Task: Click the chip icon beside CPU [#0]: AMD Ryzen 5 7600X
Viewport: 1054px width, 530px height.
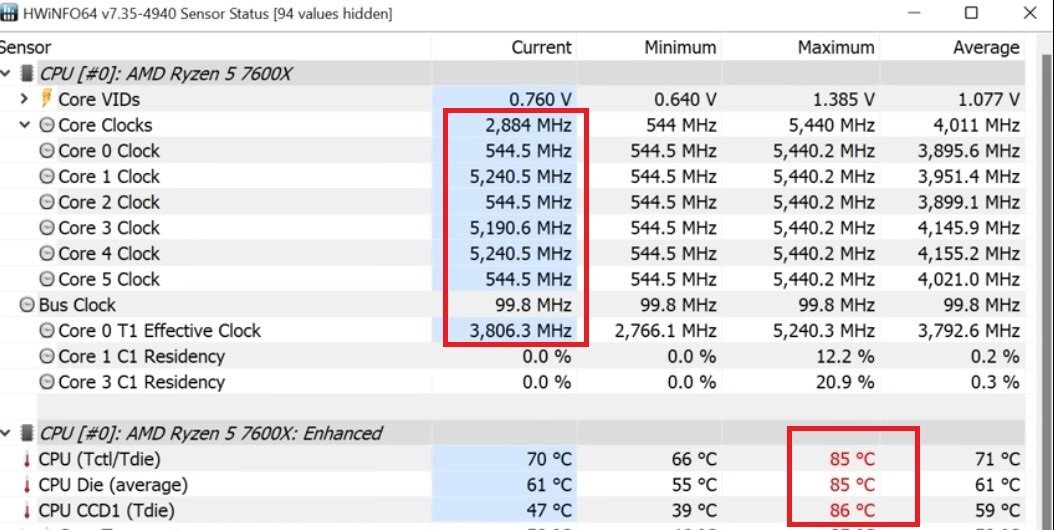Action: pyautogui.click(x=27, y=73)
